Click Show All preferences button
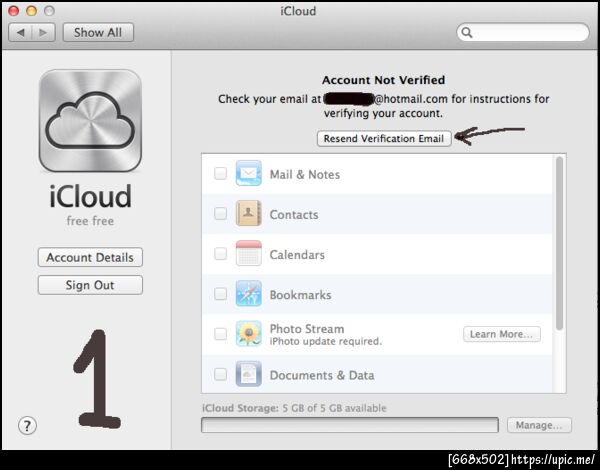Screen dimensions: 600x470 click(x=98, y=33)
